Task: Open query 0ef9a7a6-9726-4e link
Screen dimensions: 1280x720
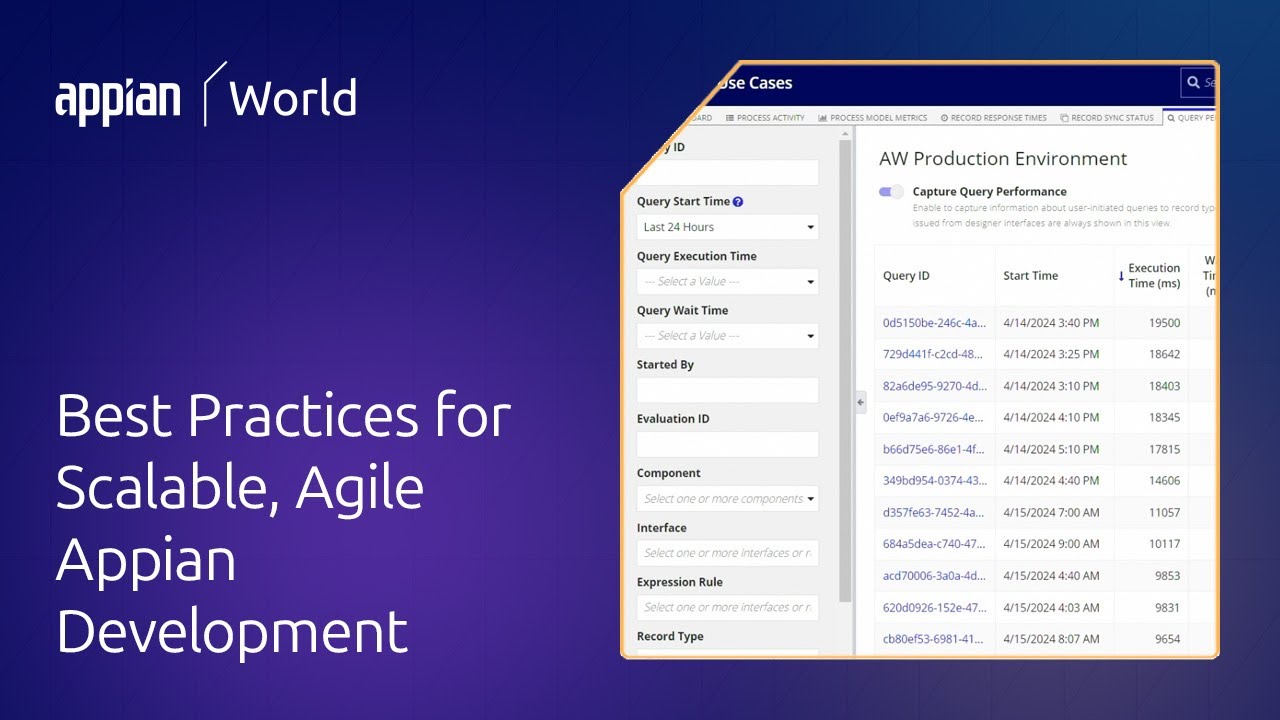Action: [x=934, y=418]
